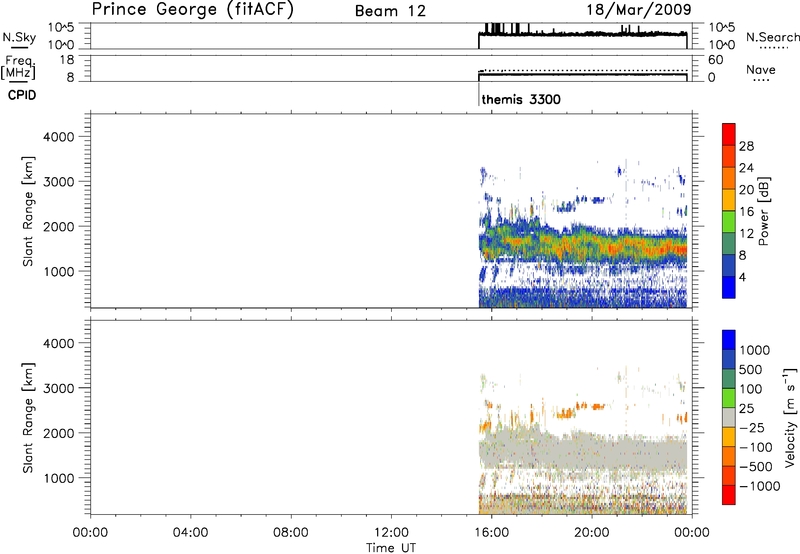Click the green '12' dB Power swatch
This screenshot has height=554, width=800.
[x=729, y=221]
